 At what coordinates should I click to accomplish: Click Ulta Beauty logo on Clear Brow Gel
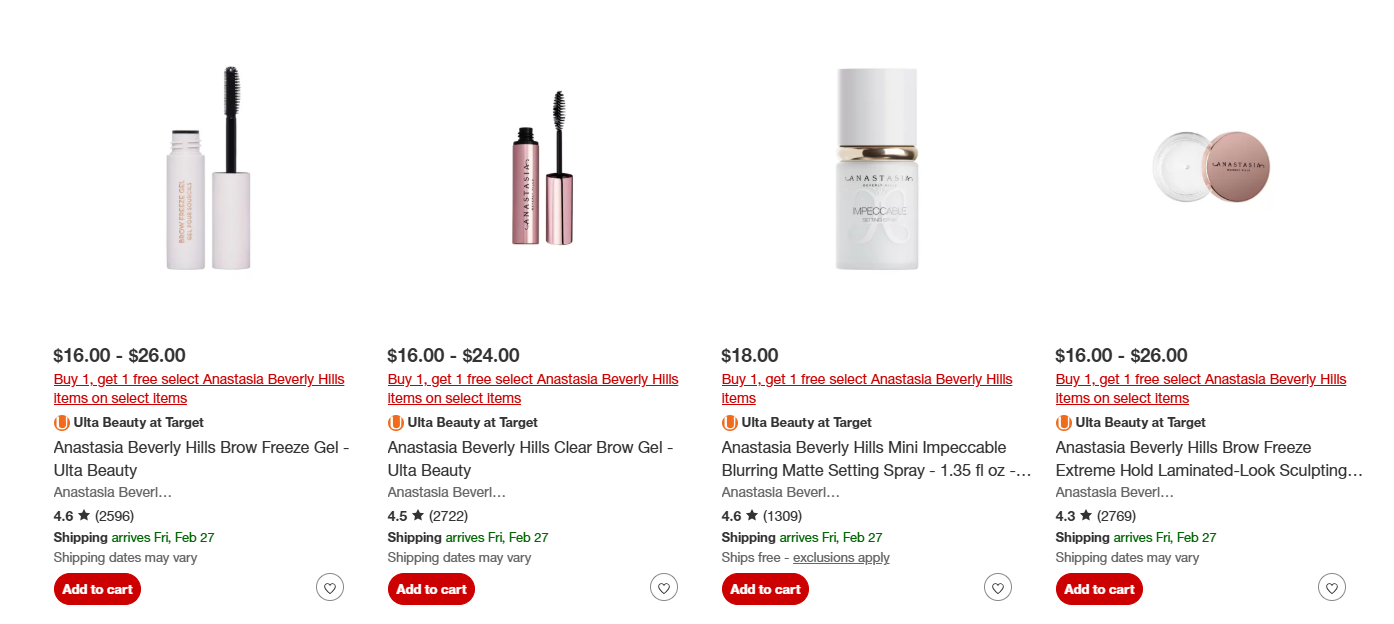pos(396,423)
